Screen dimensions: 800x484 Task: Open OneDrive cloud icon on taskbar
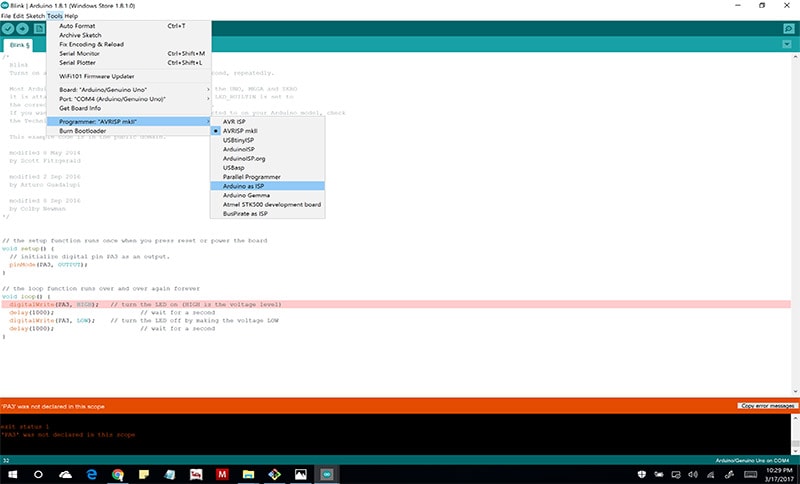point(65,474)
